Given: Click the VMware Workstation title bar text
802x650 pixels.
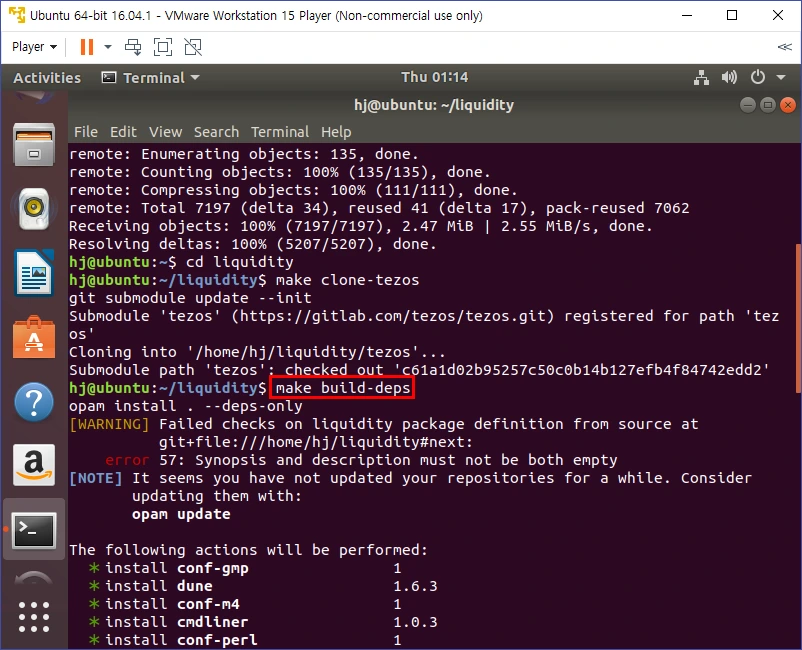Looking at the screenshot, I should tap(256, 15).
